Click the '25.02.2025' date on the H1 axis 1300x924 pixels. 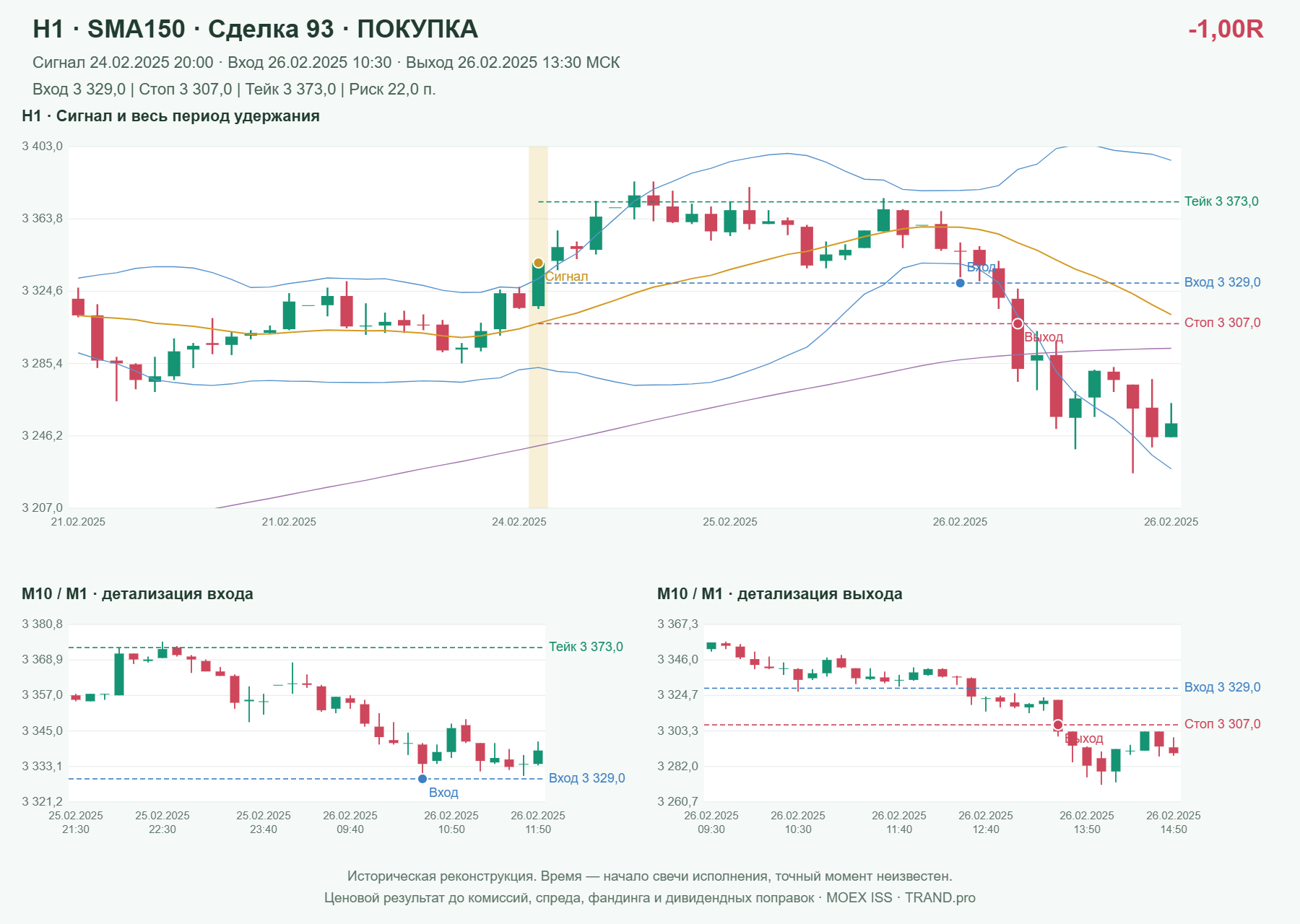[x=730, y=522]
